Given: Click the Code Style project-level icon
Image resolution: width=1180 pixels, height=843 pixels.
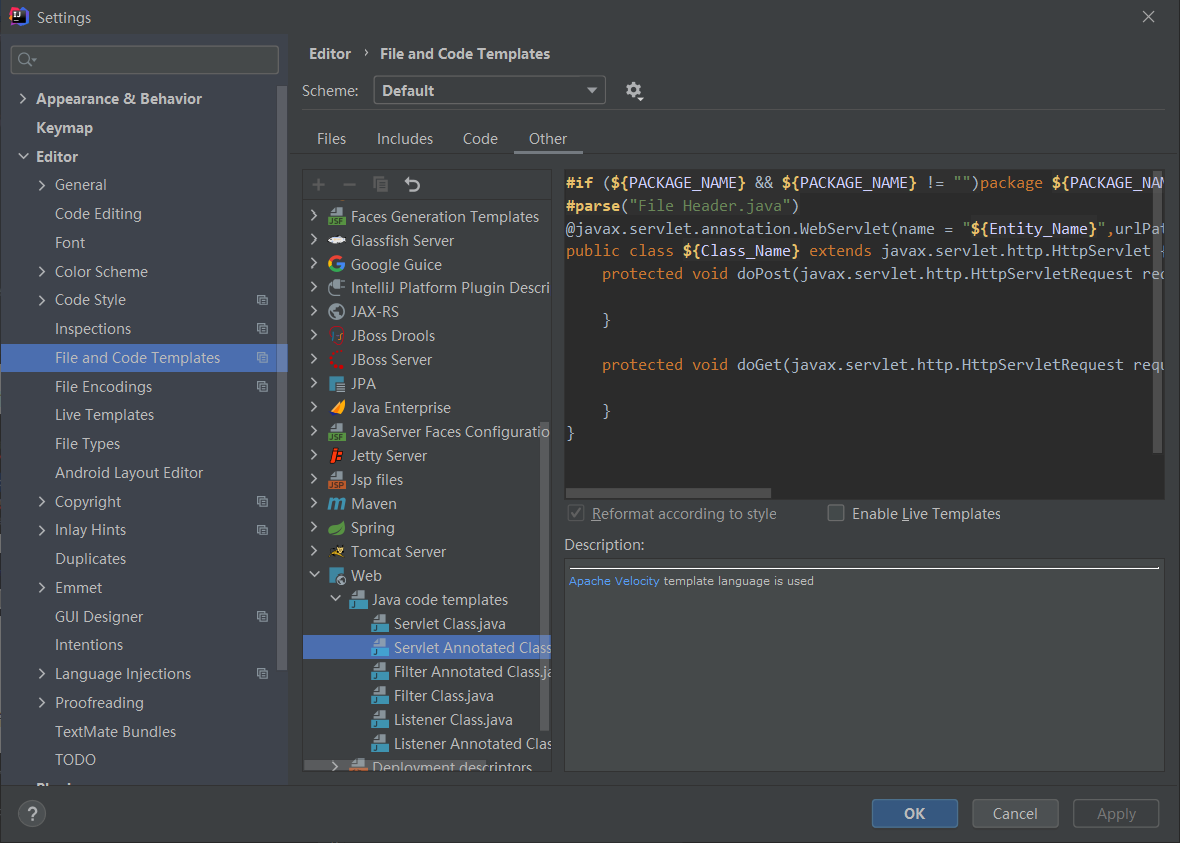Looking at the screenshot, I should (x=262, y=300).
